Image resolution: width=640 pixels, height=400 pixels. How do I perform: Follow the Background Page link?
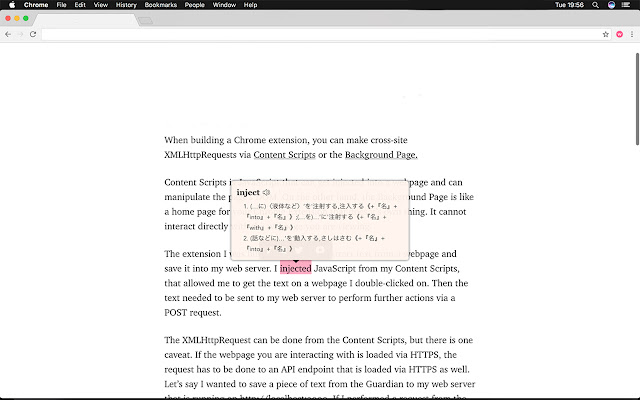(381, 155)
